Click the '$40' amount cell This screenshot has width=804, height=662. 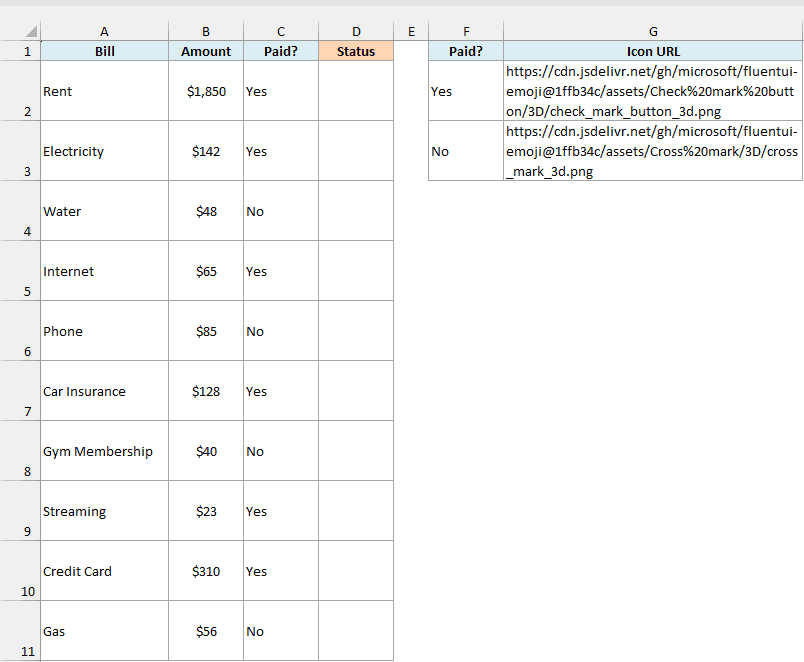pos(206,451)
